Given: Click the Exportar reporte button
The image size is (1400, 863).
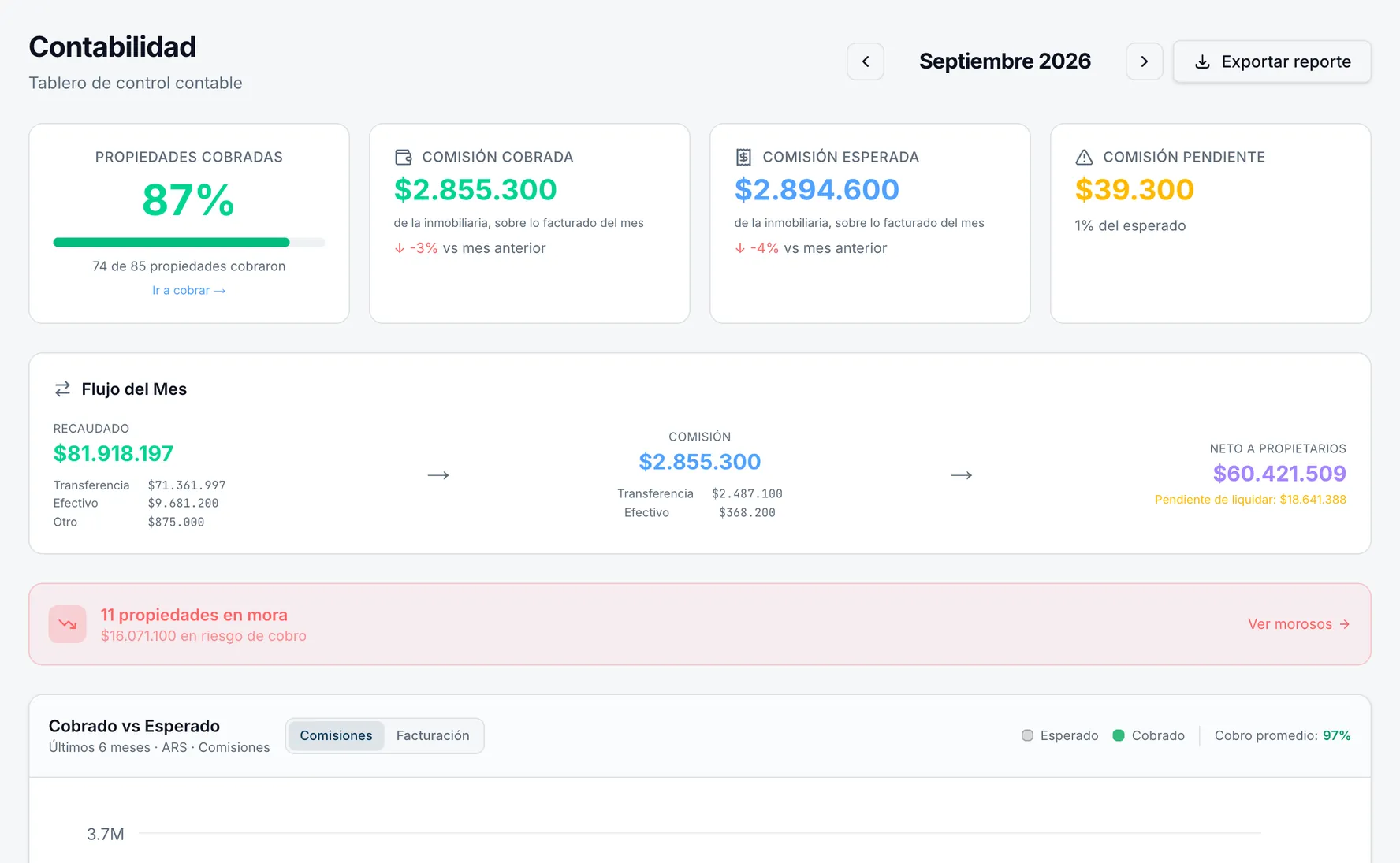Looking at the screenshot, I should (1272, 61).
